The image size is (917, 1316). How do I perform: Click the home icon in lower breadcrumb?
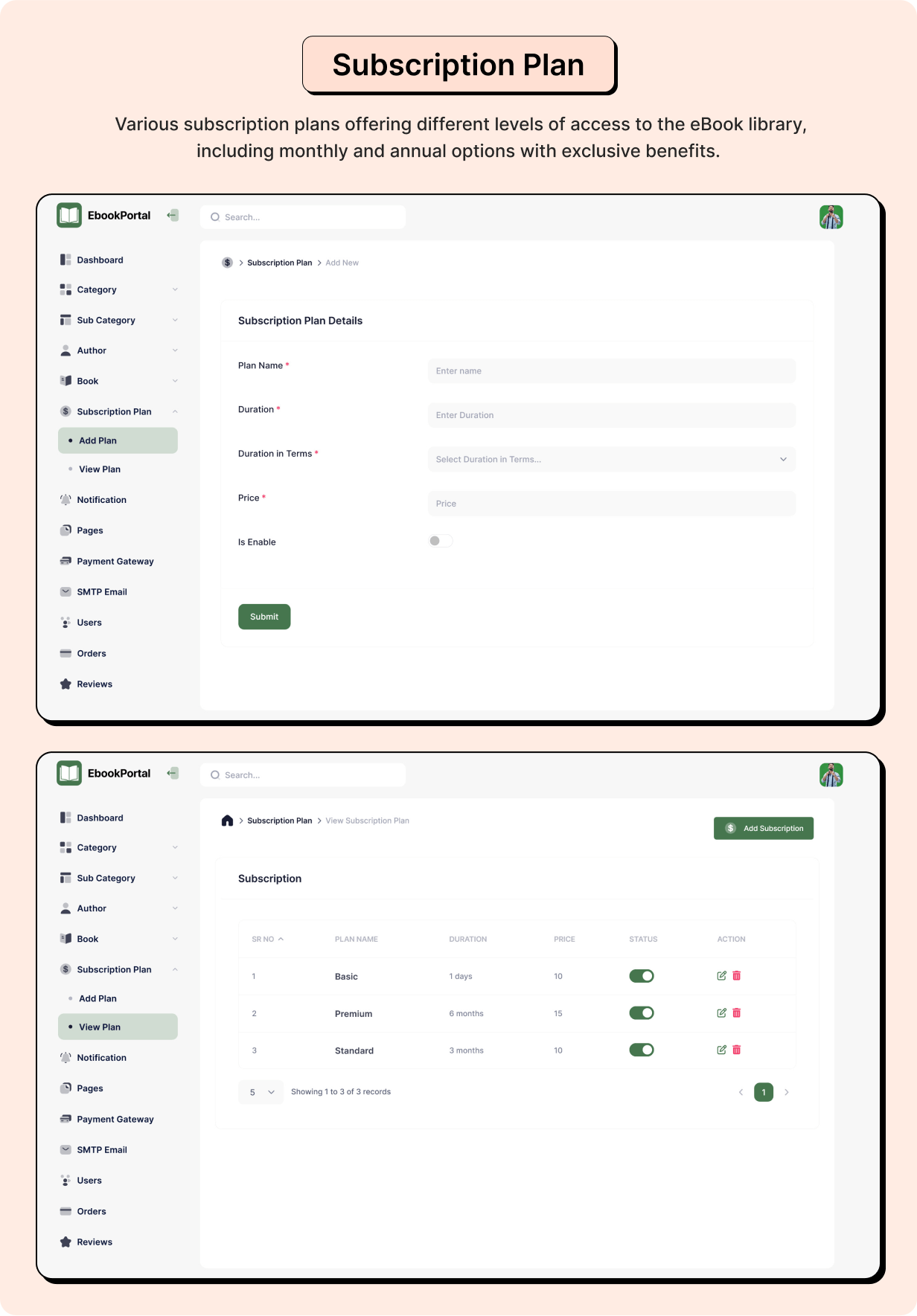coord(227,821)
